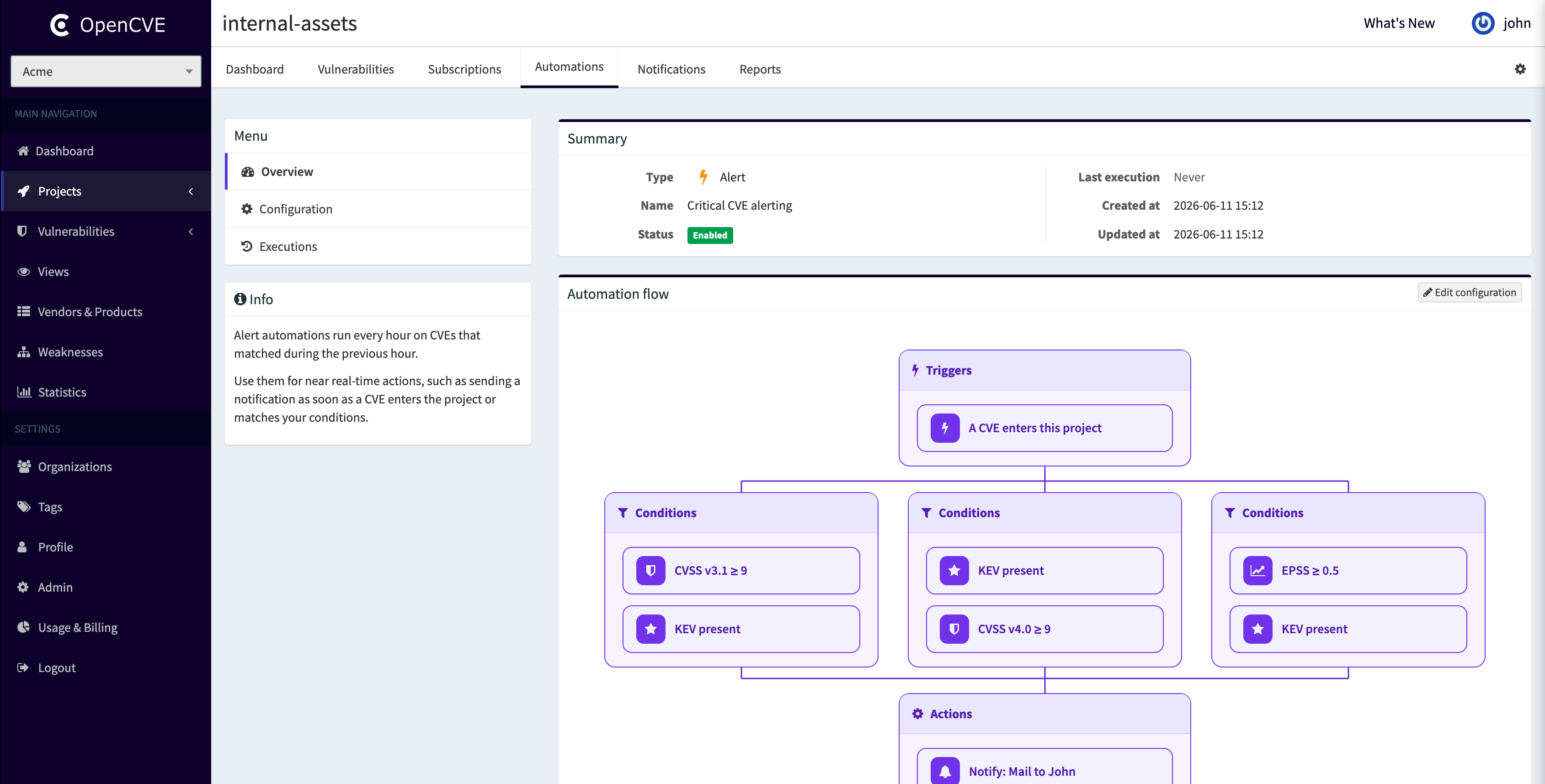Switch to the Subscriptions tab
Viewport: 1545px width, 784px height.
(x=464, y=69)
